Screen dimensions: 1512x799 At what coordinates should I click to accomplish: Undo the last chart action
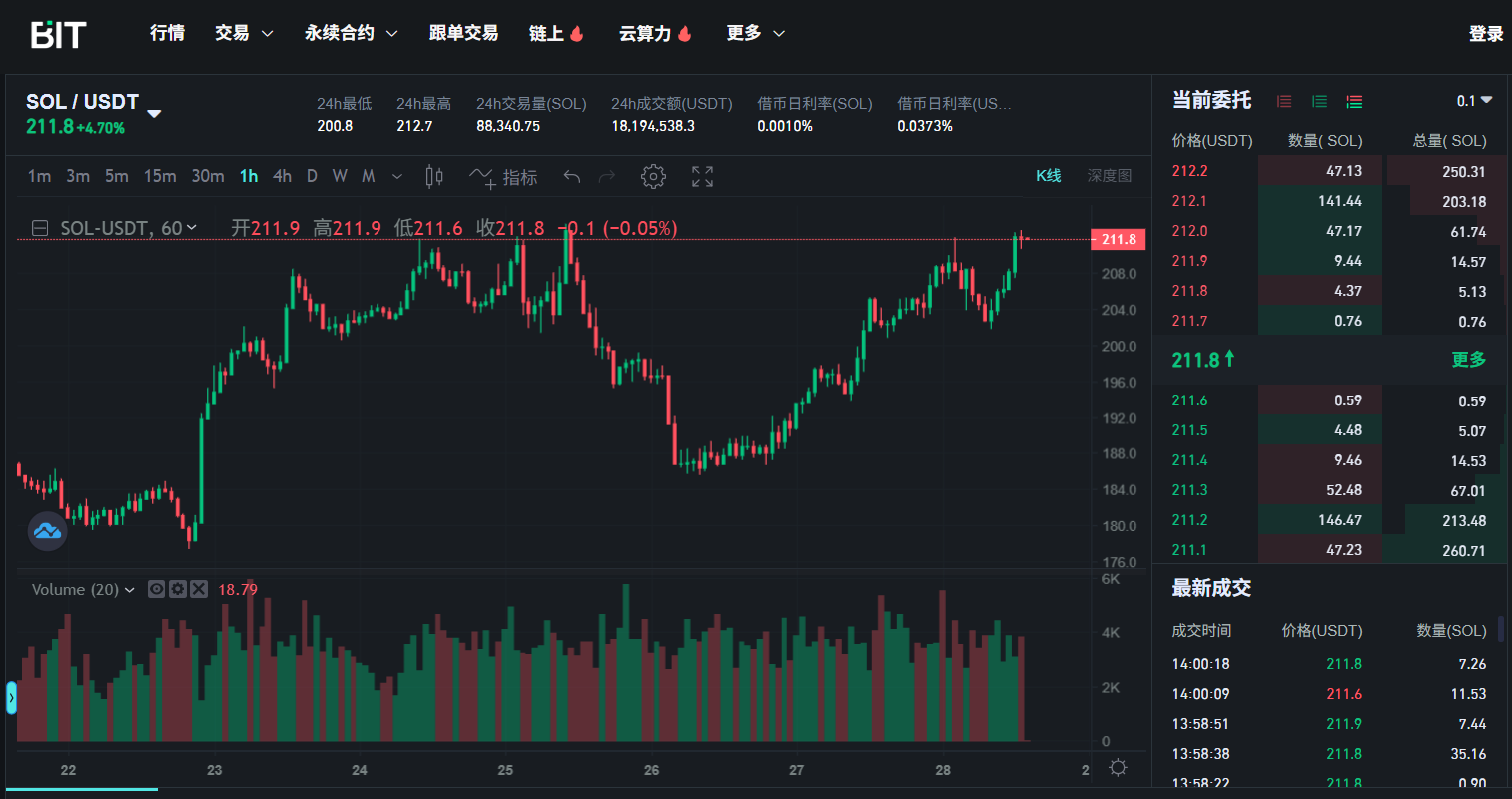coord(572,177)
